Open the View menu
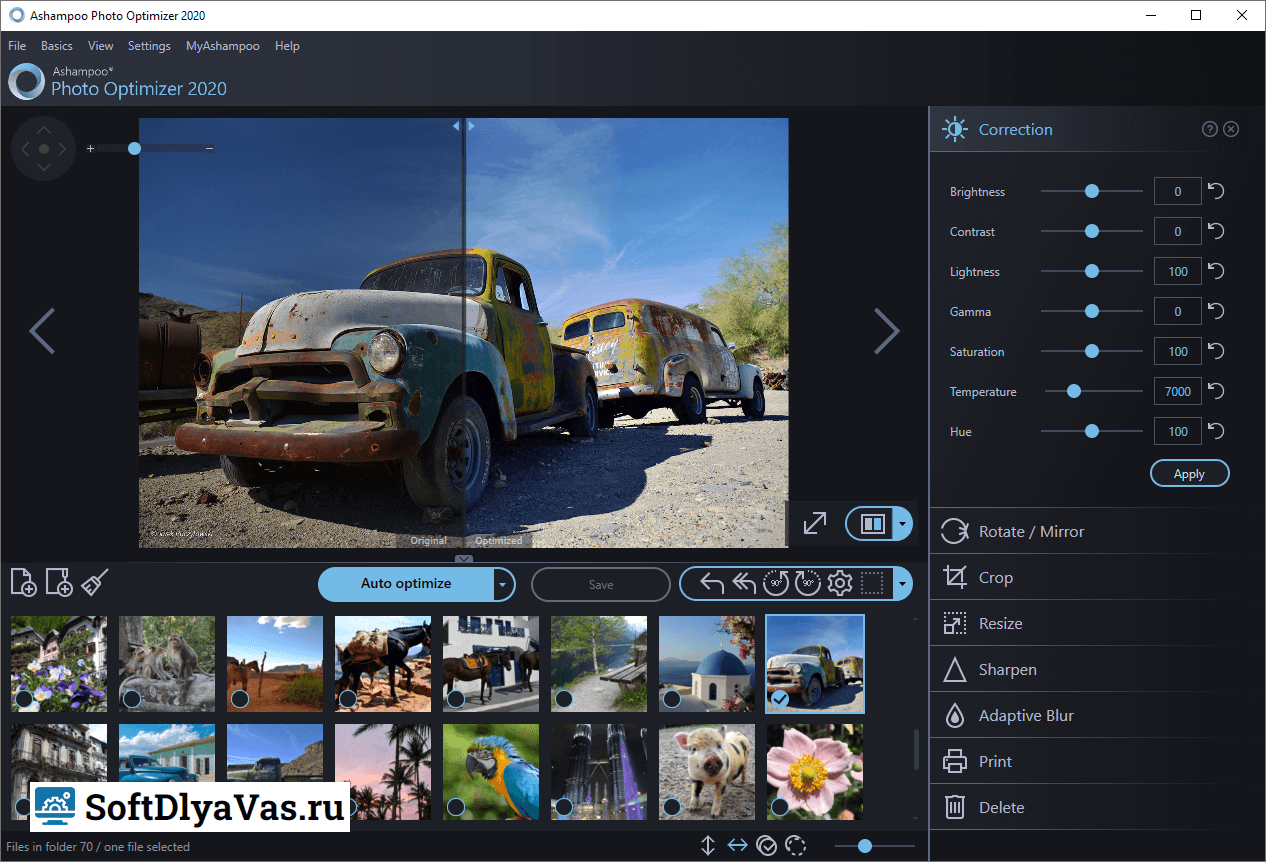 pyautogui.click(x=101, y=46)
